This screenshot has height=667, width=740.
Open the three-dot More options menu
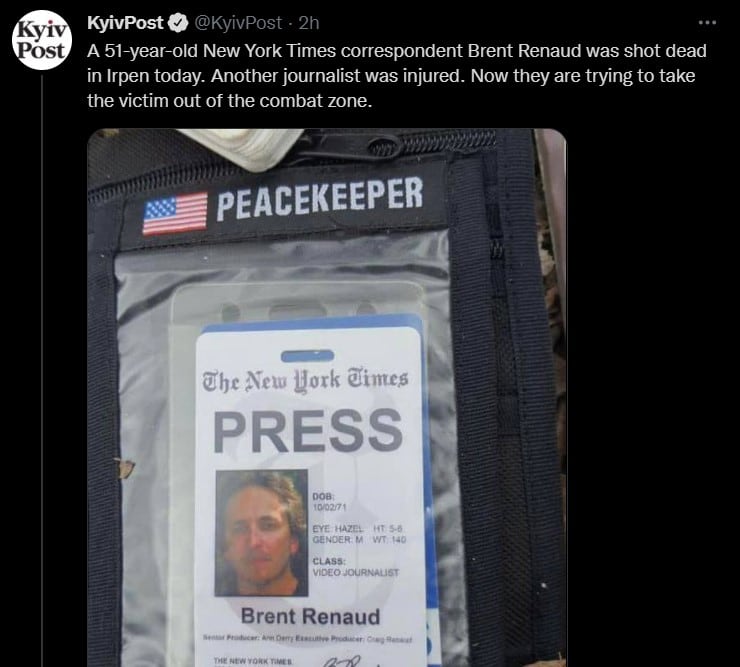click(707, 23)
